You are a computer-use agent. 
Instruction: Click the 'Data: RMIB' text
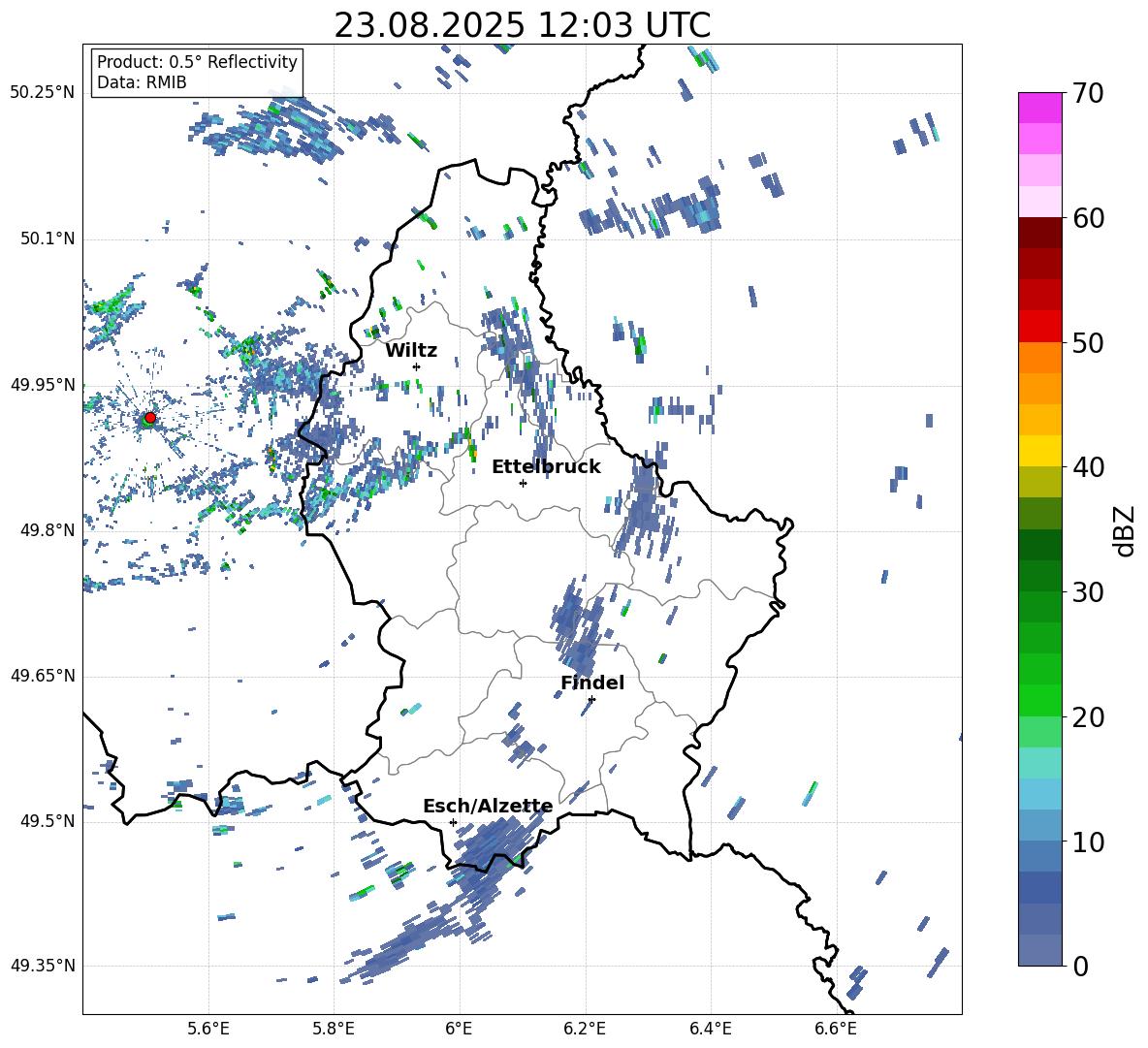pos(142,82)
